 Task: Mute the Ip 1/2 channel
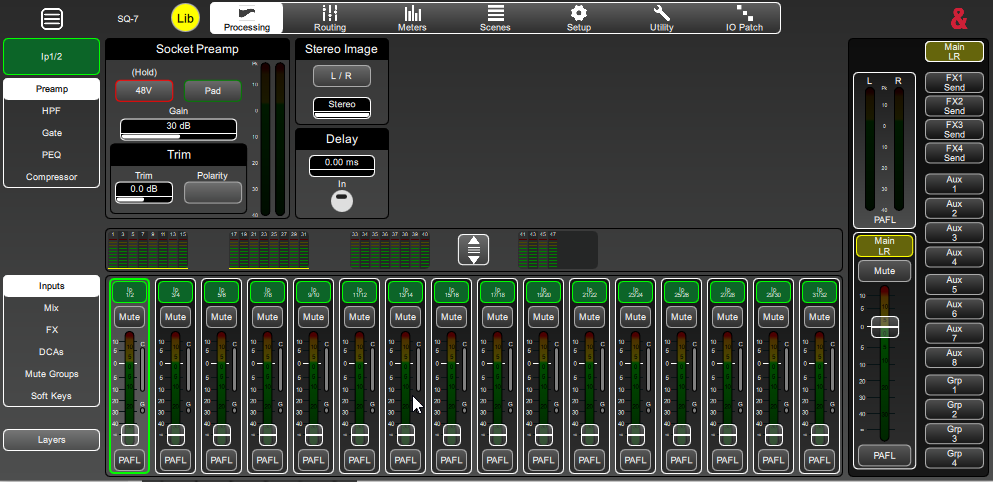pos(129,317)
